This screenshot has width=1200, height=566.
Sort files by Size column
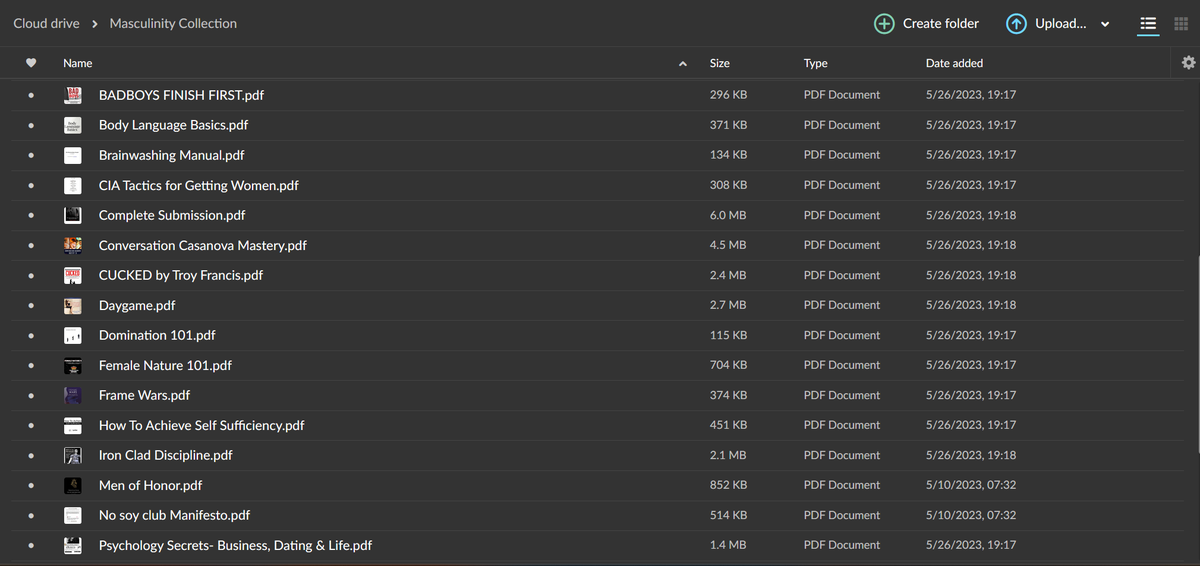pos(719,63)
